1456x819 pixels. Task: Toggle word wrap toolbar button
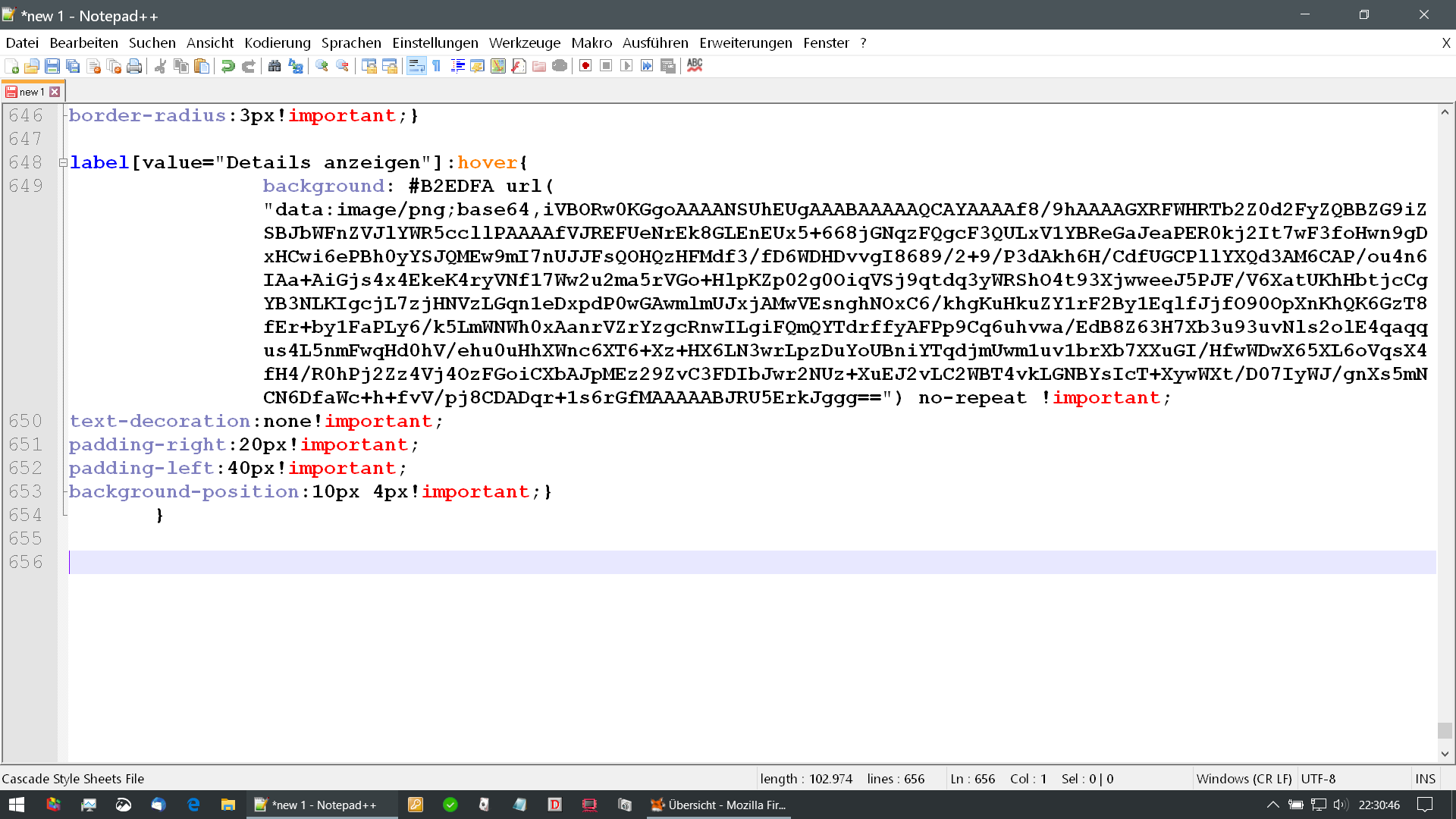tap(416, 67)
